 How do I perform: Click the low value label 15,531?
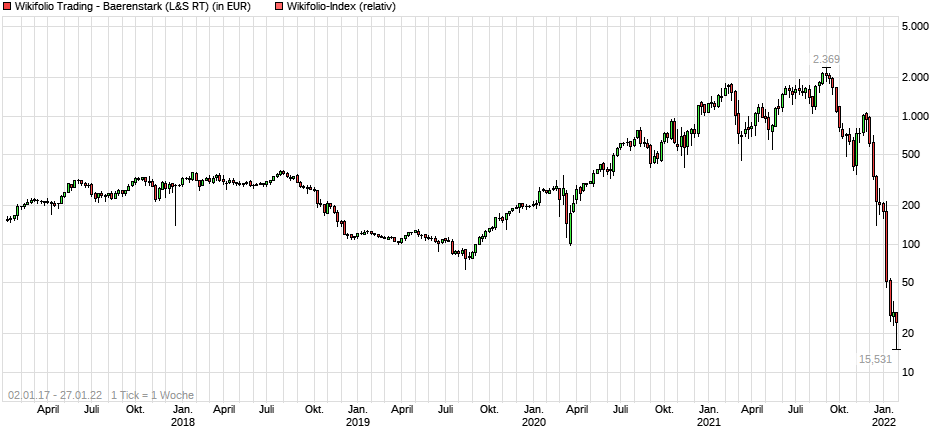click(x=875, y=360)
